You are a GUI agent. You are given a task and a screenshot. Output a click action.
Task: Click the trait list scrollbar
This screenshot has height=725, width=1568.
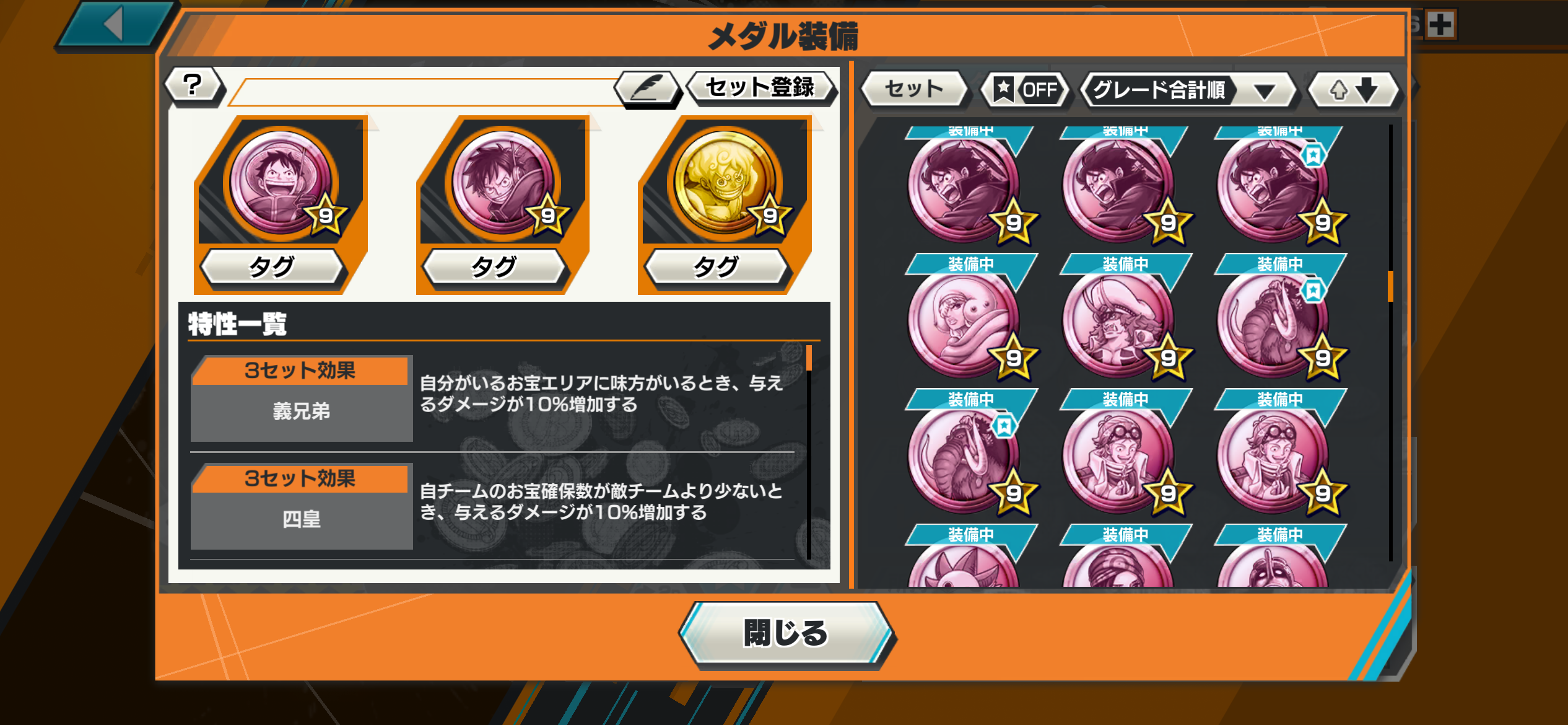(x=809, y=452)
